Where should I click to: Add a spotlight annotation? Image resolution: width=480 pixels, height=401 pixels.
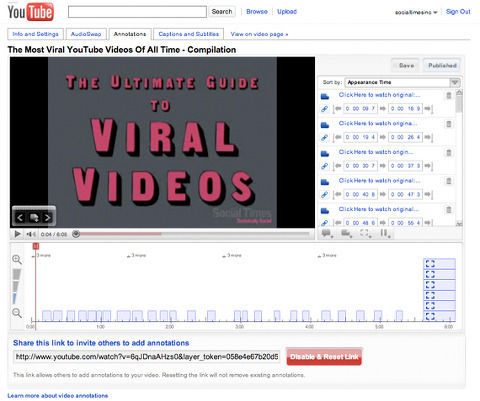coord(366,234)
